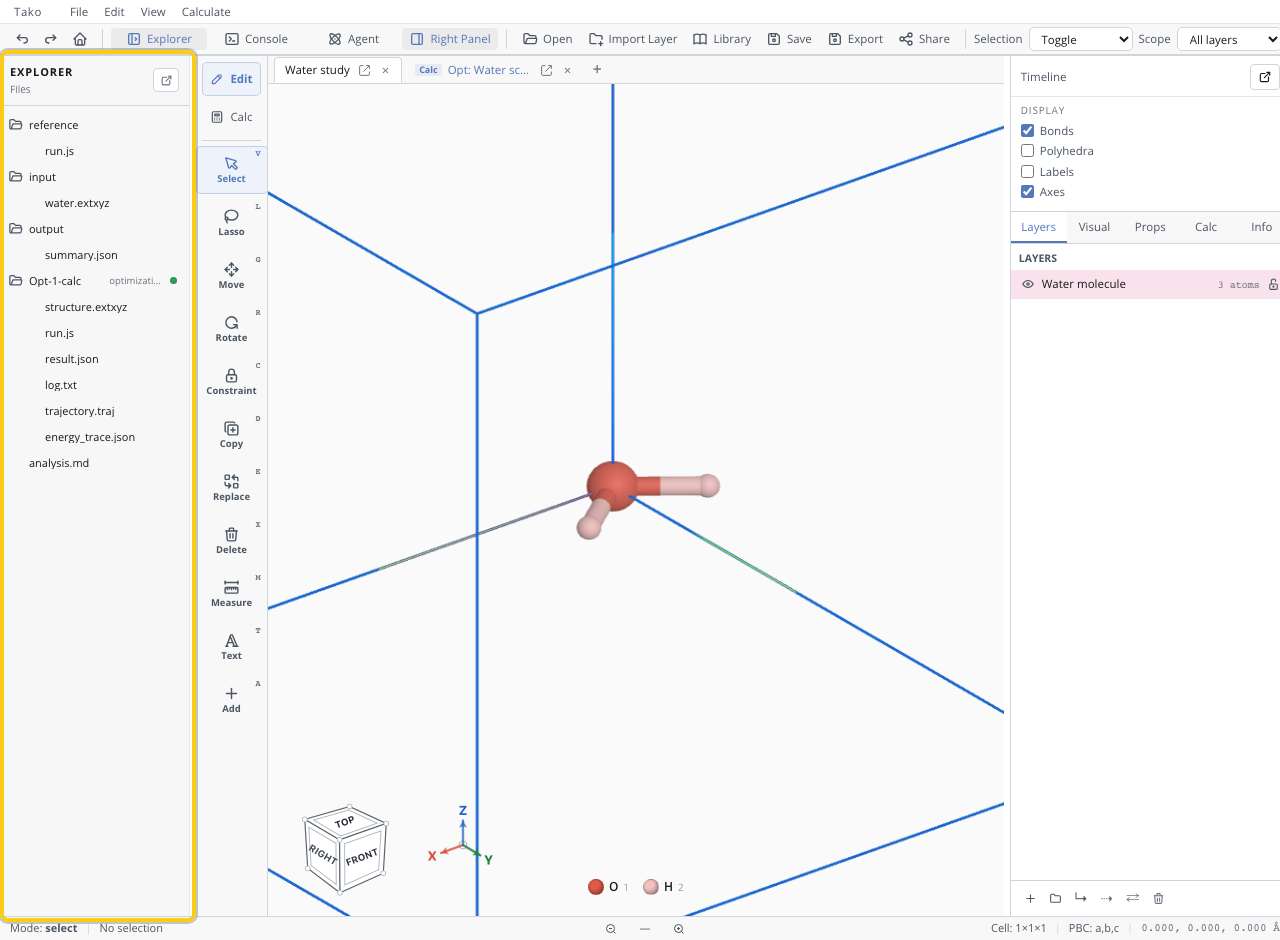Screen dimensions: 1280x940
Task: Open the Edit menu
Action: [x=114, y=12]
